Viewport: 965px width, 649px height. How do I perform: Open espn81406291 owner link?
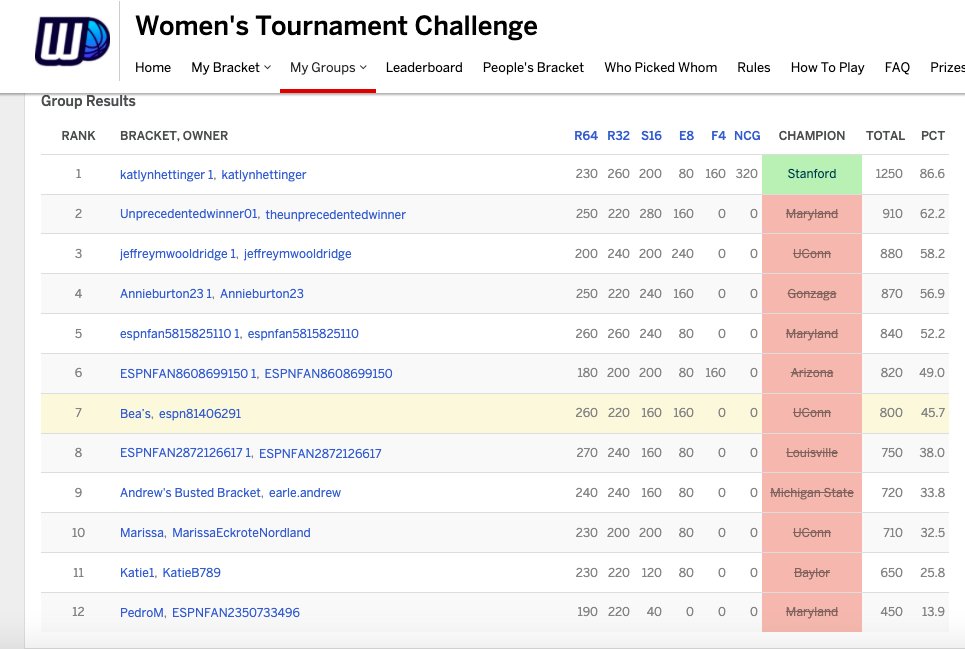tap(200, 413)
